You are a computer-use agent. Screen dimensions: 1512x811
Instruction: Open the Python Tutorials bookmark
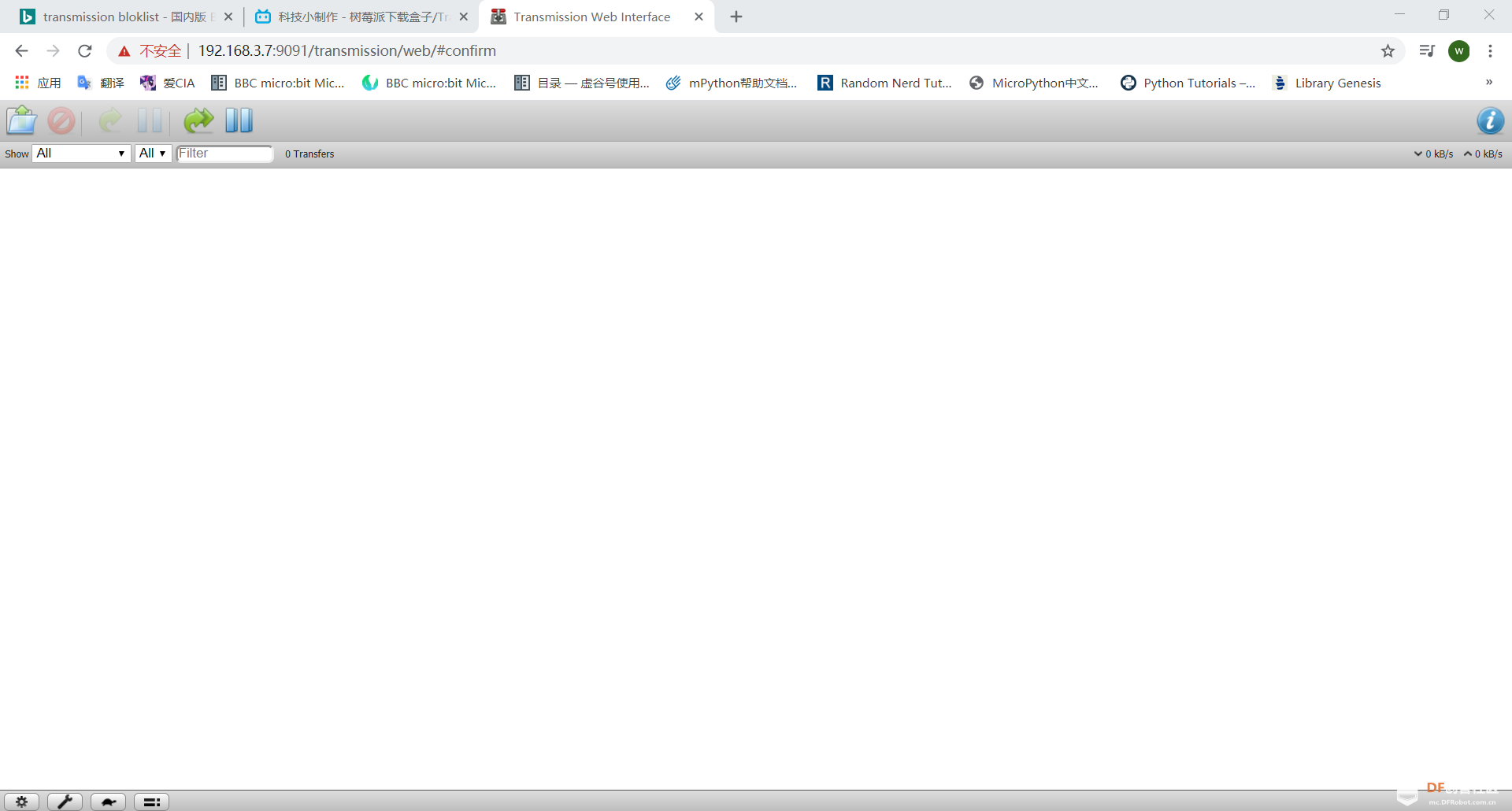pyautogui.click(x=1188, y=83)
